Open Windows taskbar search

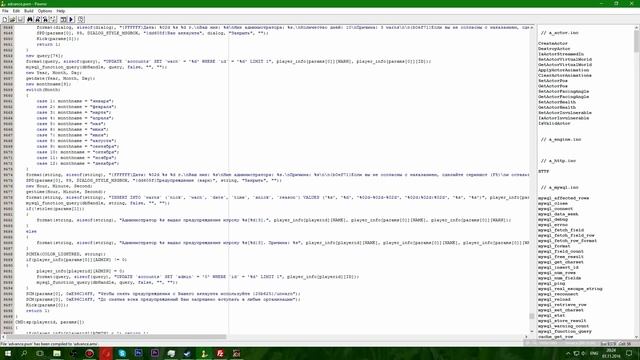(24, 353)
